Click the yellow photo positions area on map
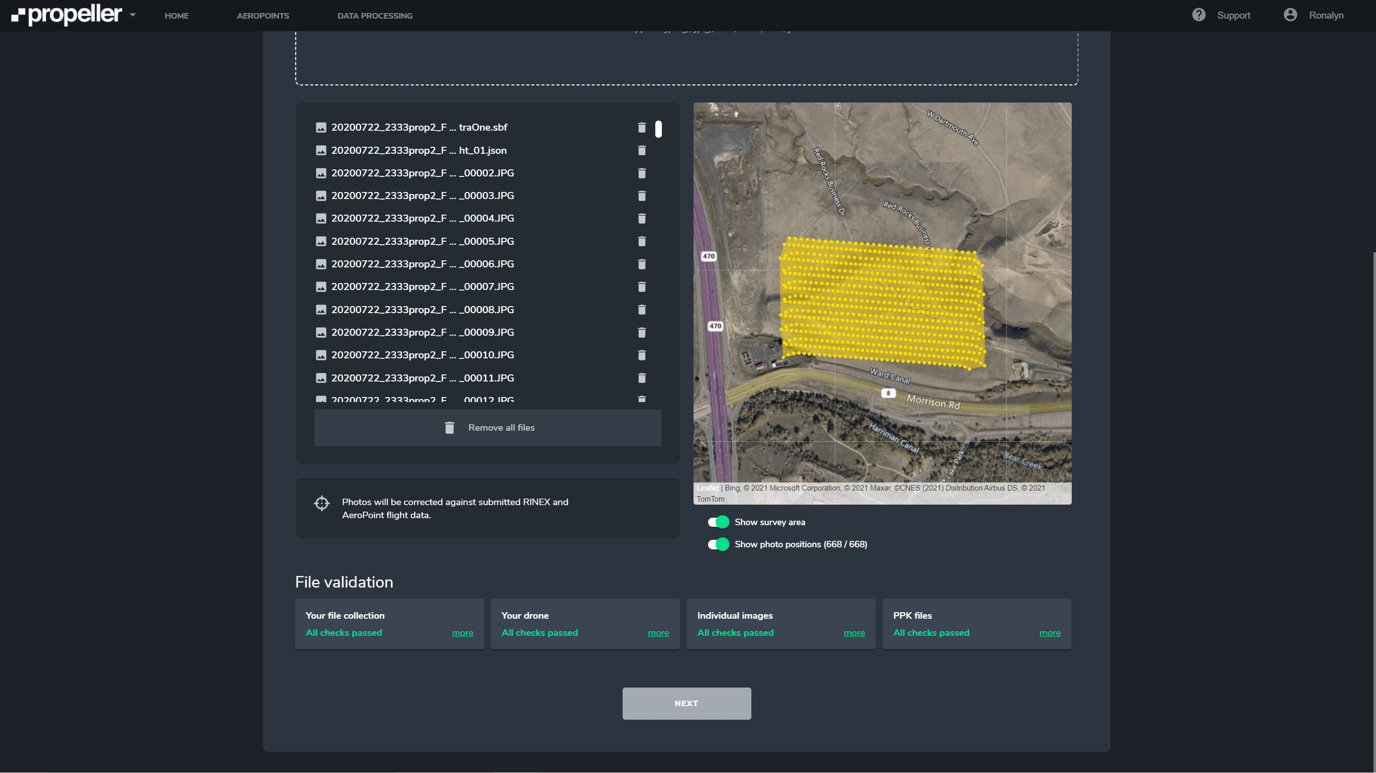The width and height of the screenshot is (1376, 773). (880, 302)
